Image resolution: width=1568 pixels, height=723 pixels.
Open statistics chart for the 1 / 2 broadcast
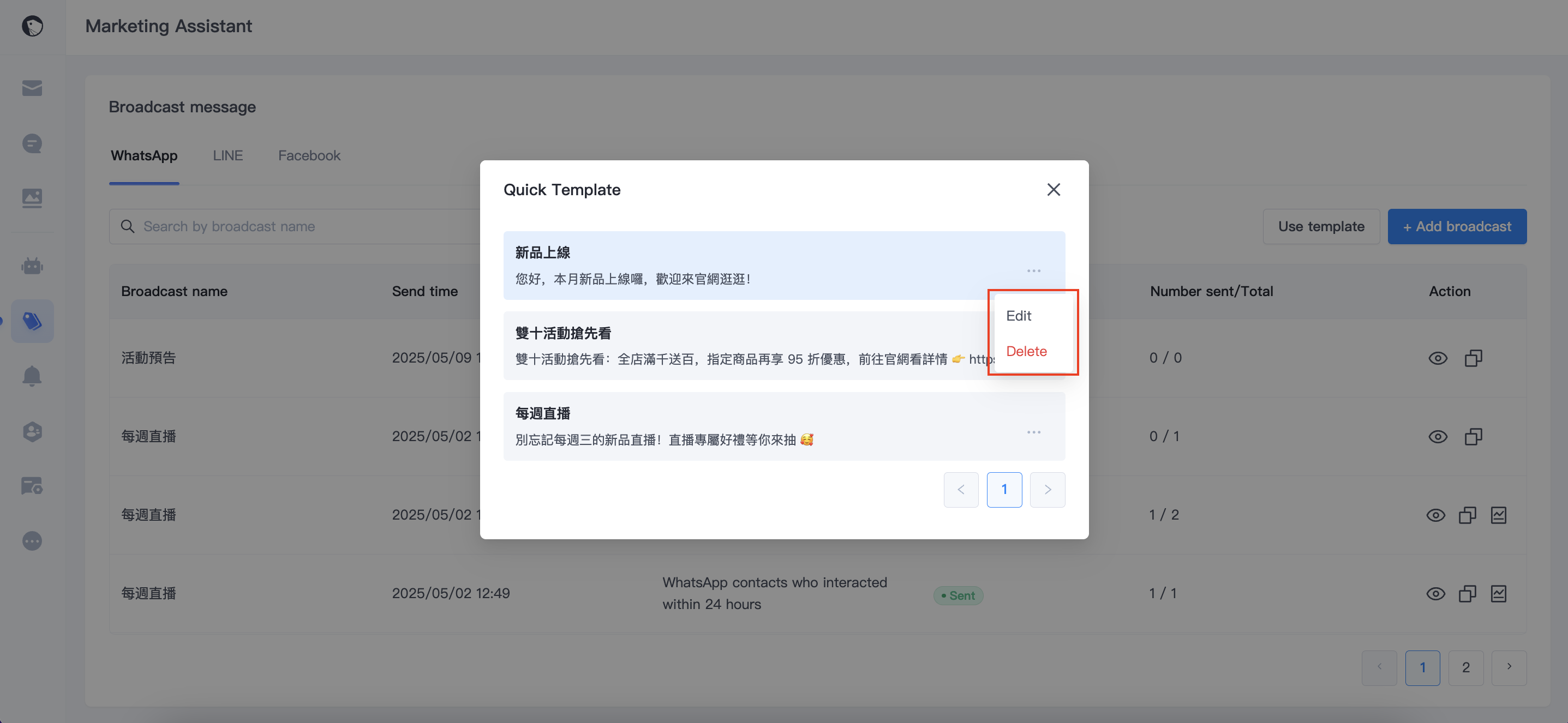pos(1499,515)
